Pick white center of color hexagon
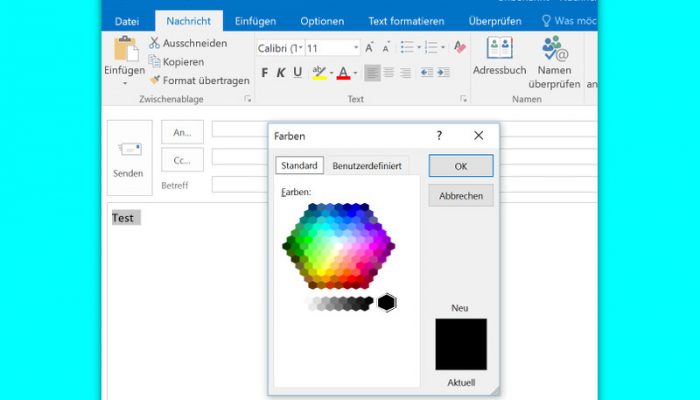 tap(338, 246)
